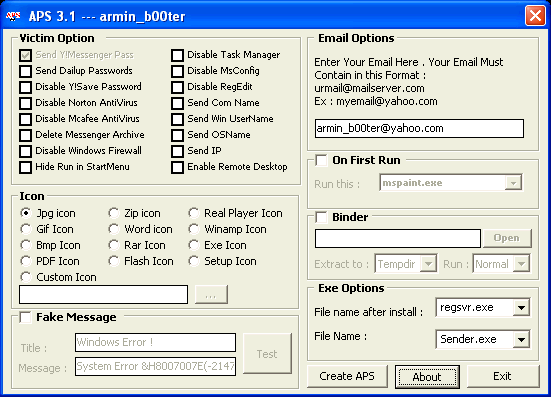
Task: Click the custom icon browse "..." button
Action: click(211, 294)
